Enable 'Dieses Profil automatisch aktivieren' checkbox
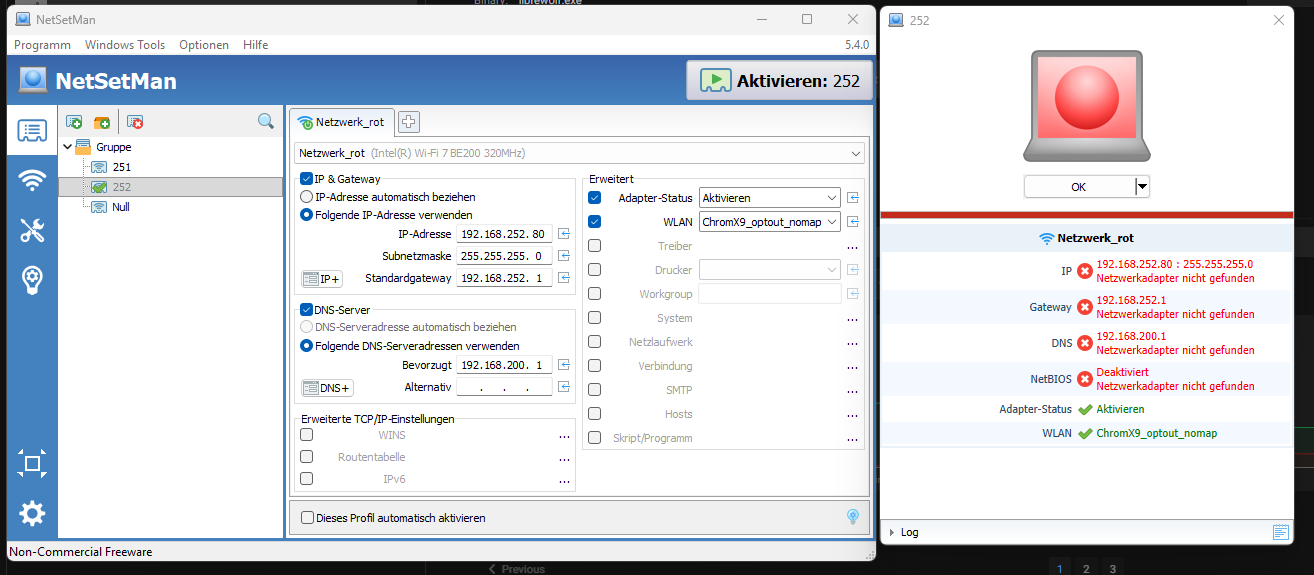Screen dimensions: 1314x575 tap(307, 518)
